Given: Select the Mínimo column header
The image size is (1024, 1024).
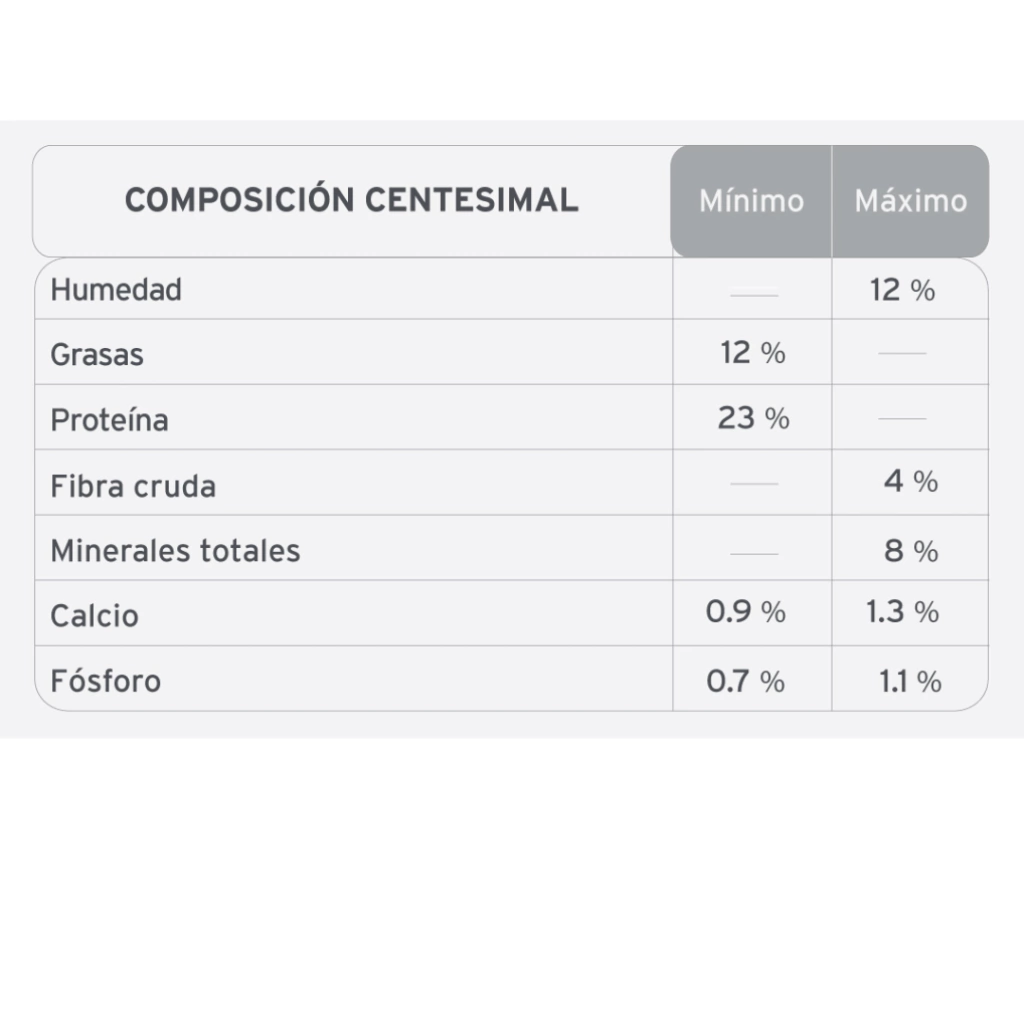Looking at the screenshot, I should (x=751, y=201).
